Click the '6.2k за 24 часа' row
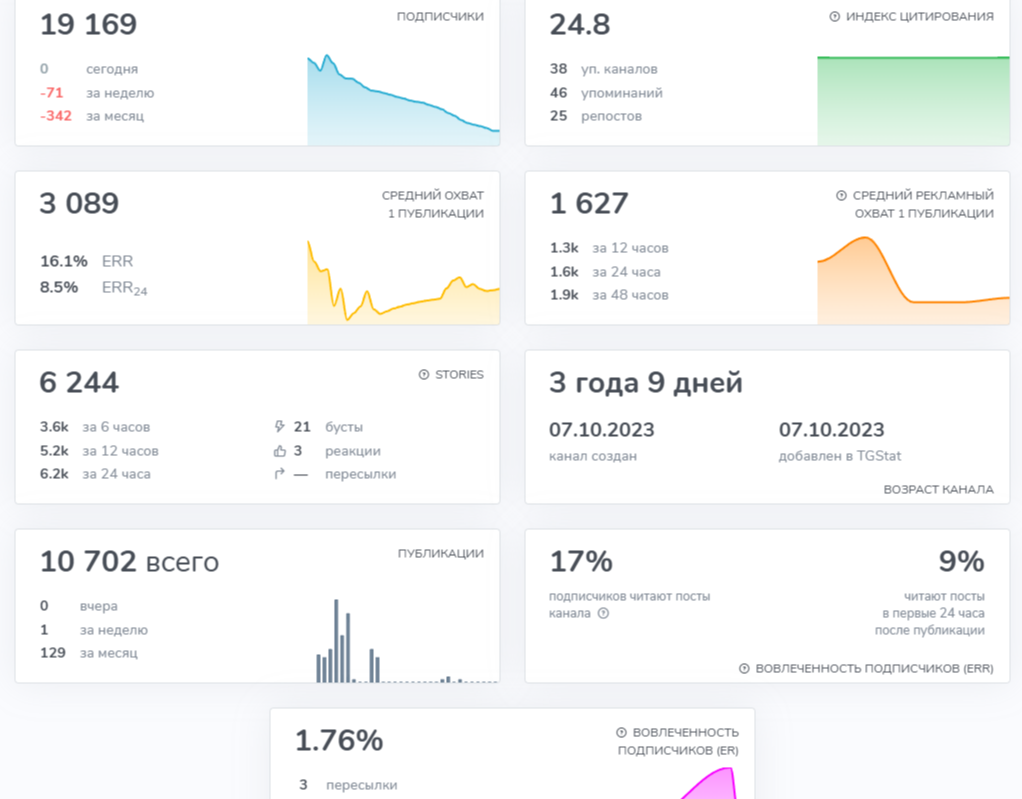The width and height of the screenshot is (1022, 799). [95, 474]
